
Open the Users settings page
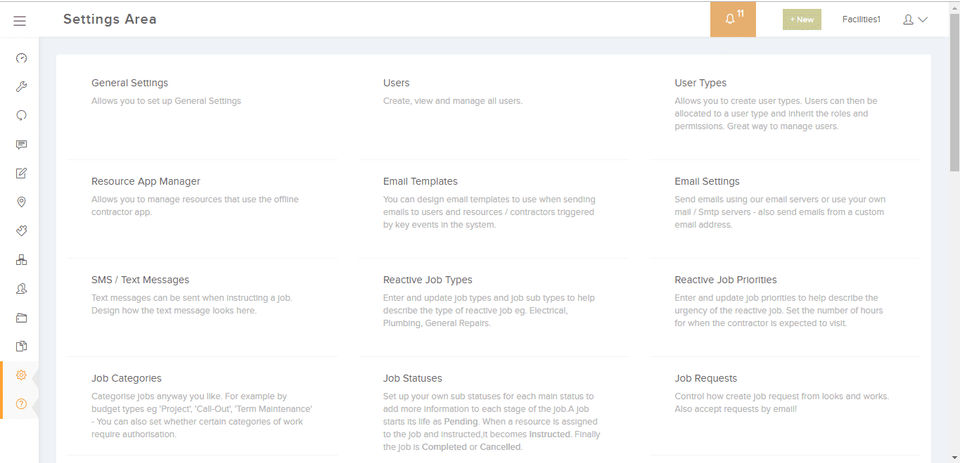point(396,83)
